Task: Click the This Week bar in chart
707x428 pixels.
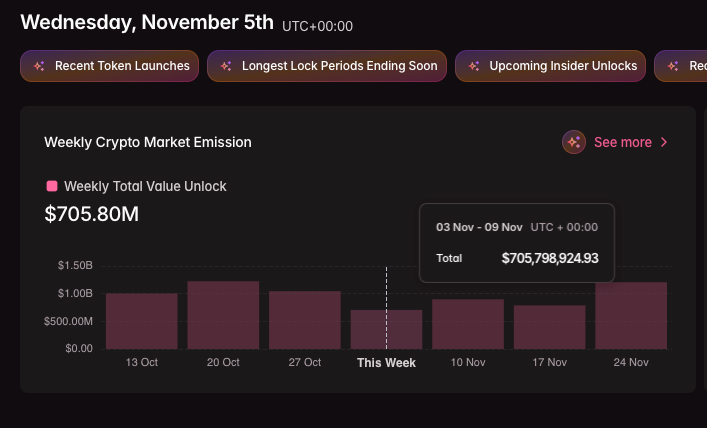Action: pos(386,329)
